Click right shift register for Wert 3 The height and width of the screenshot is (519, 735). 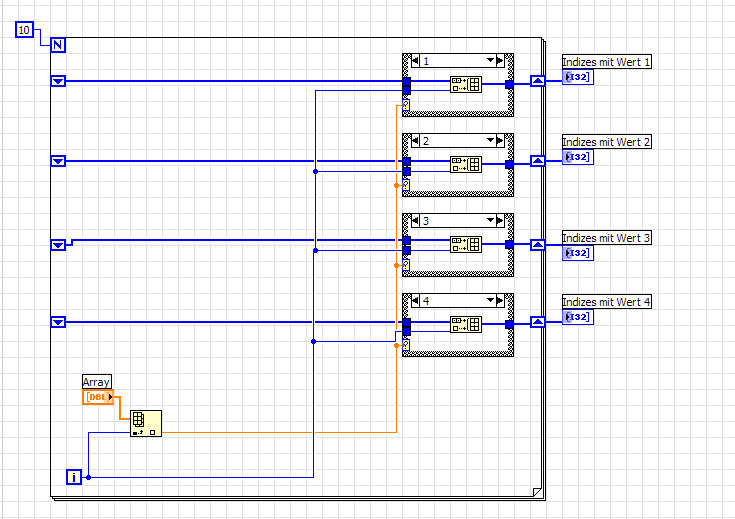[538, 245]
